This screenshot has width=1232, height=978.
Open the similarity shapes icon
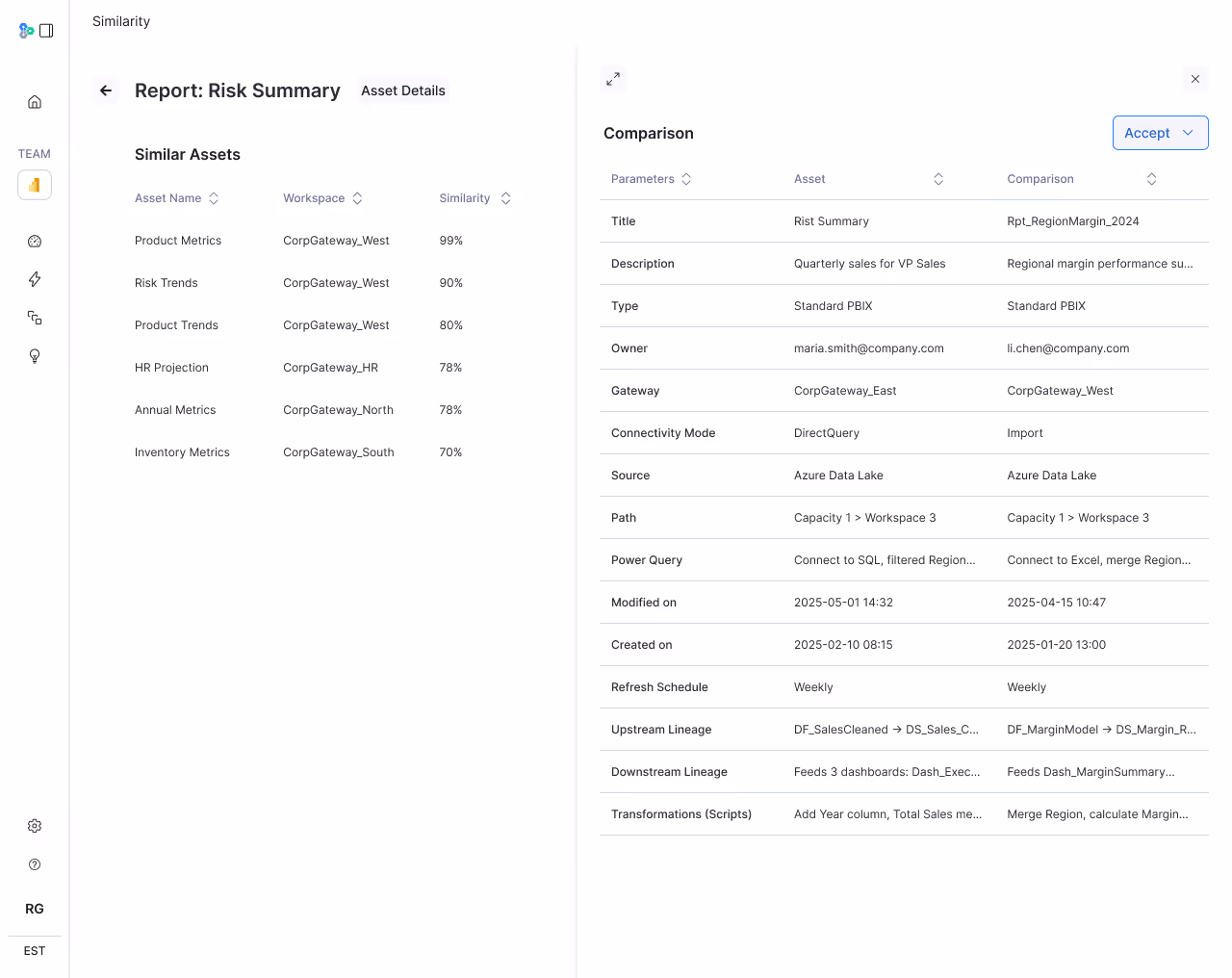tap(35, 318)
